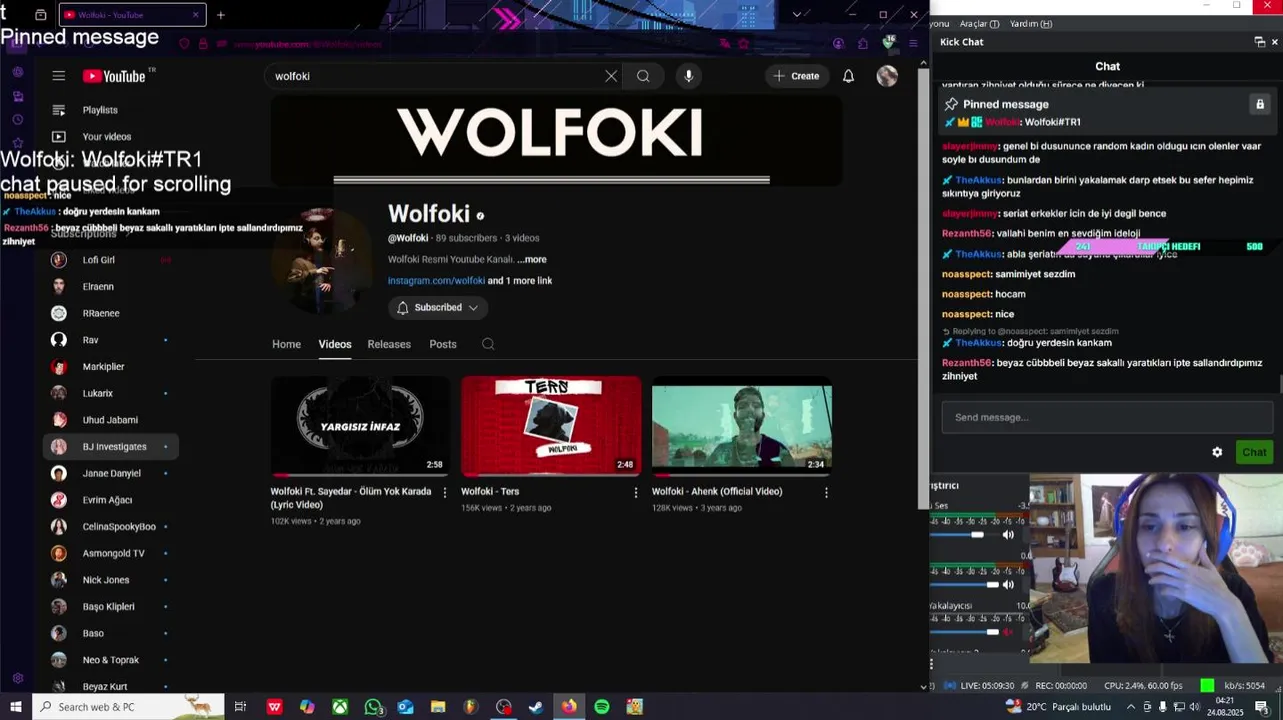Mute the second audio mixer channel

pos(1008,584)
